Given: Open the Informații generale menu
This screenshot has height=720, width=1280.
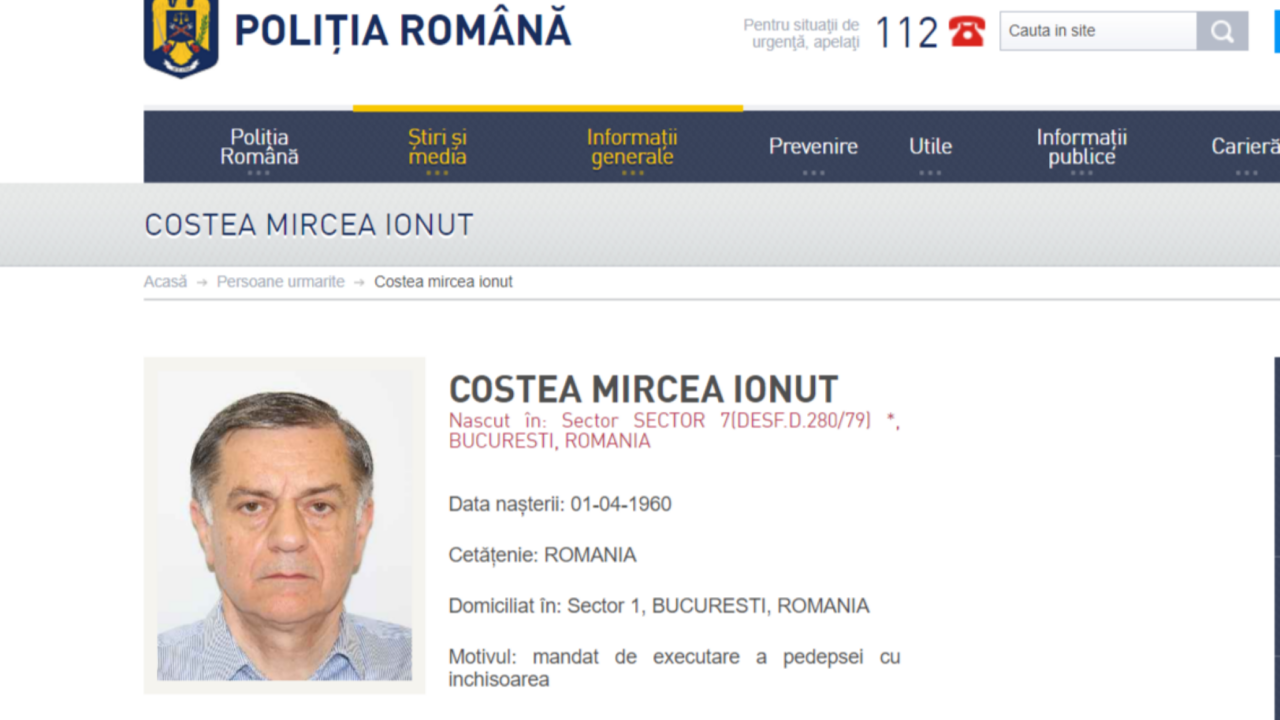Looking at the screenshot, I should coord(632,147).
